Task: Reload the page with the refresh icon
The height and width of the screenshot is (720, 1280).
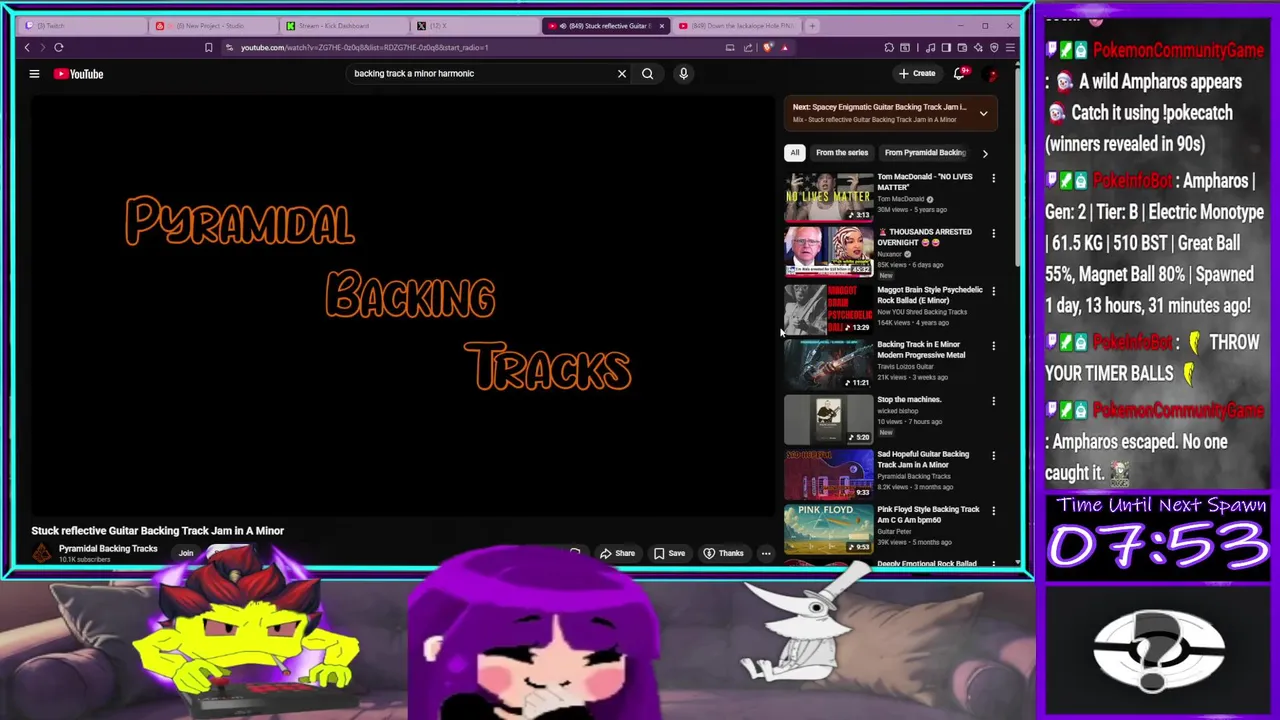Action: click(x=59, y=47)
